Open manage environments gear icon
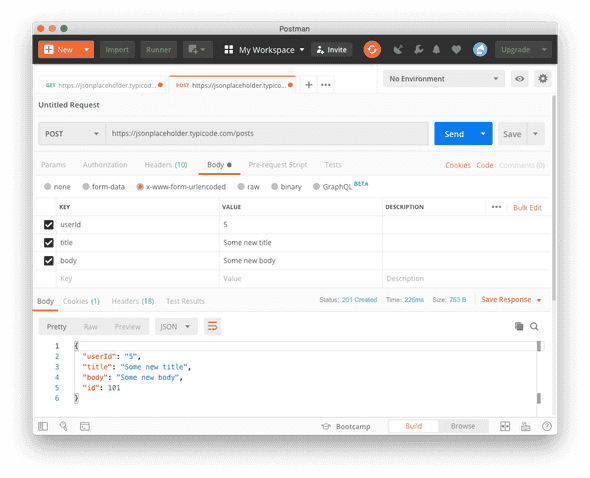Viewport: 590px width, 478px height. 543,79
